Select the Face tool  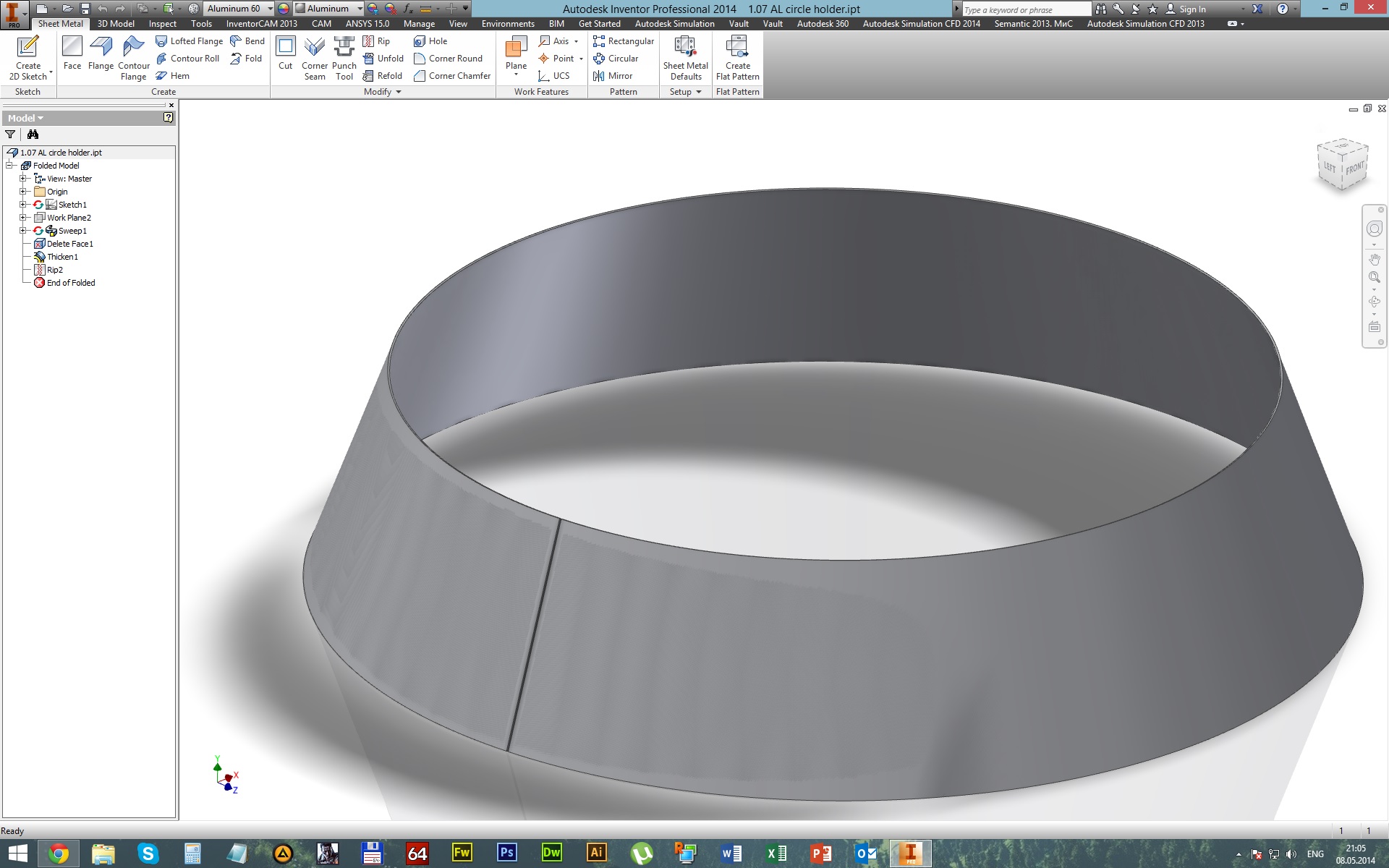pos(72,54)
